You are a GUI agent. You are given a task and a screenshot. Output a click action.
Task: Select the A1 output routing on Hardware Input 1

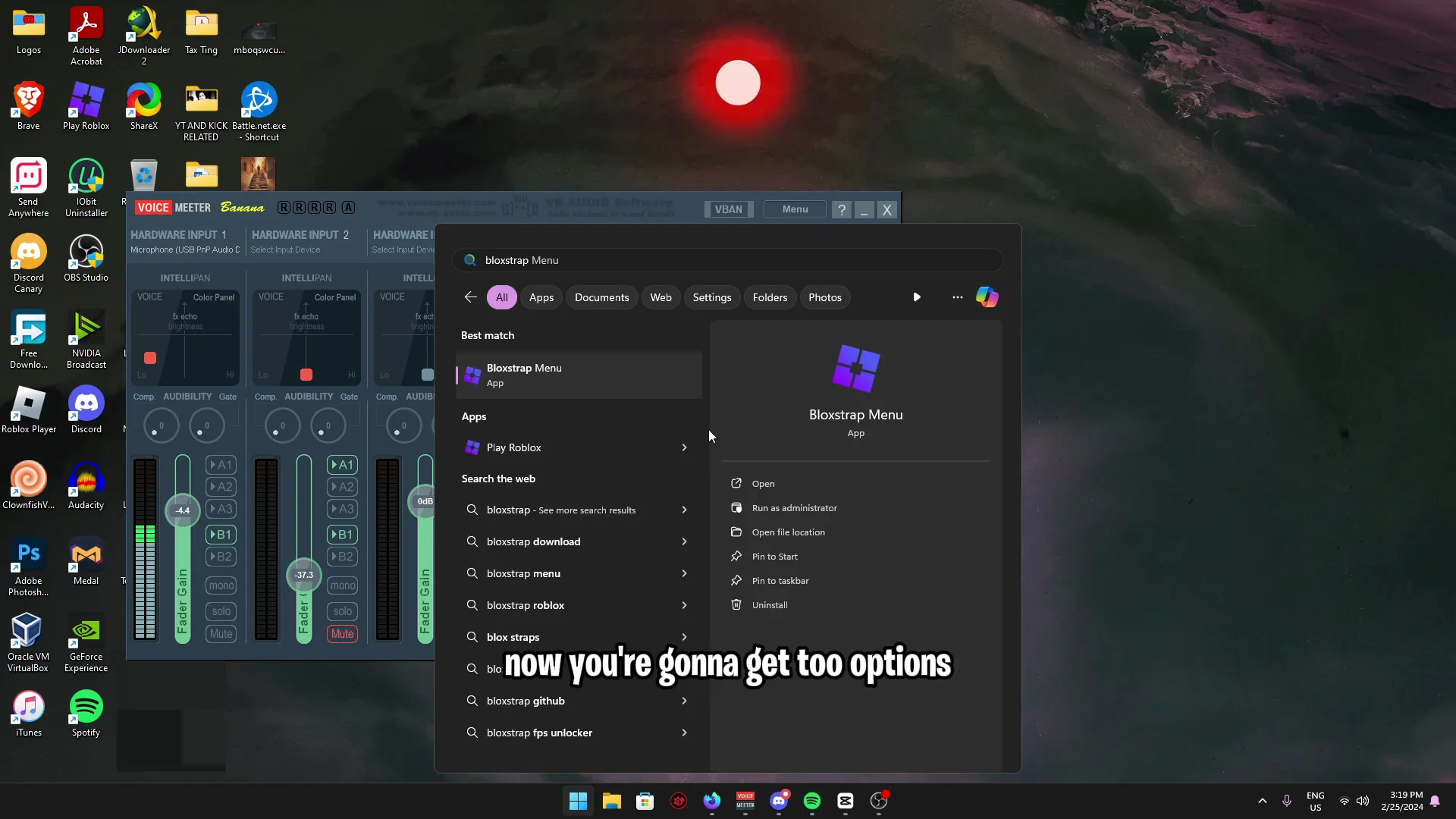pos(220,464)
